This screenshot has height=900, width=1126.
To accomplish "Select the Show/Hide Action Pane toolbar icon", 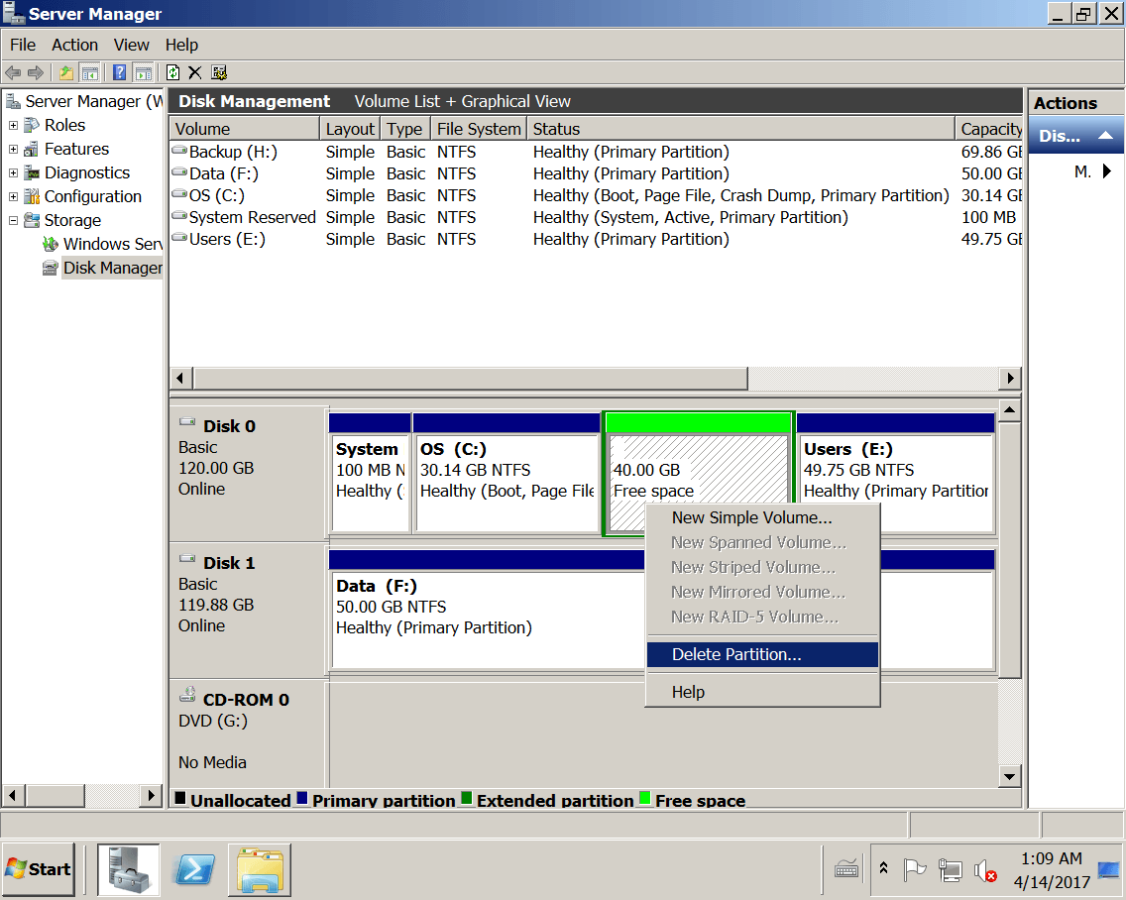I will coord(143,72).
